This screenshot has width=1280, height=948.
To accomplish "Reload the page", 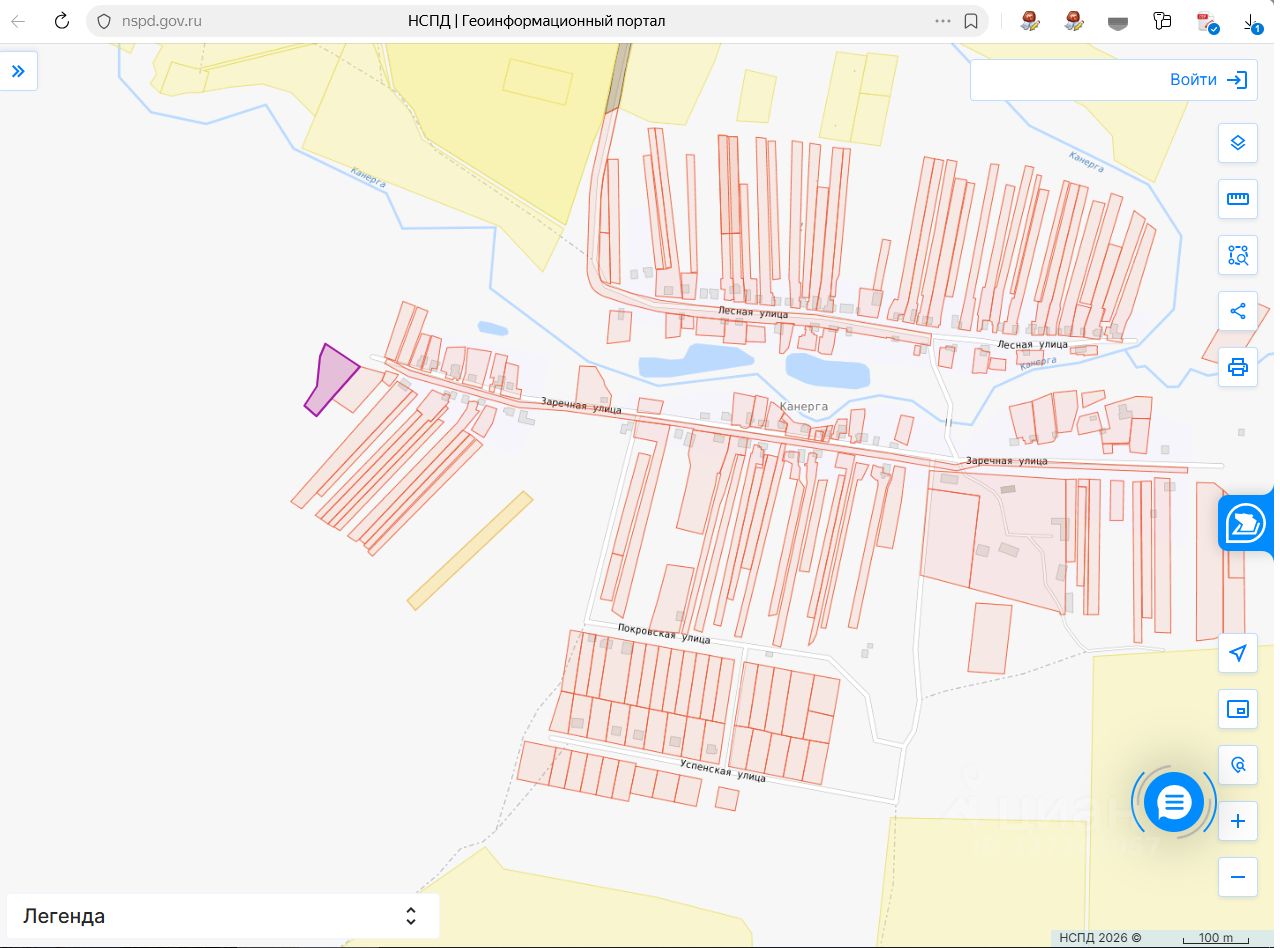I will pyautogui.click(x=61, y=21).
